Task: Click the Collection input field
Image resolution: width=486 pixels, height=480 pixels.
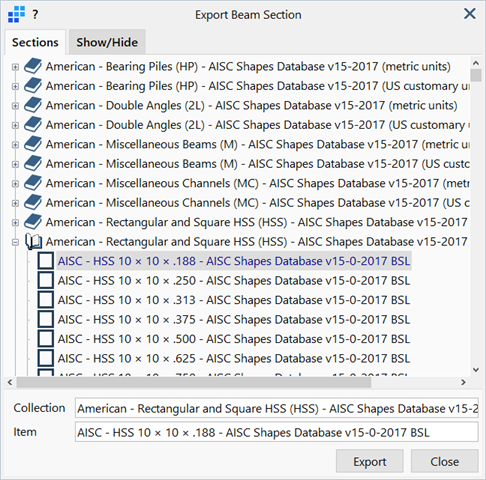Action: (277, 408)
